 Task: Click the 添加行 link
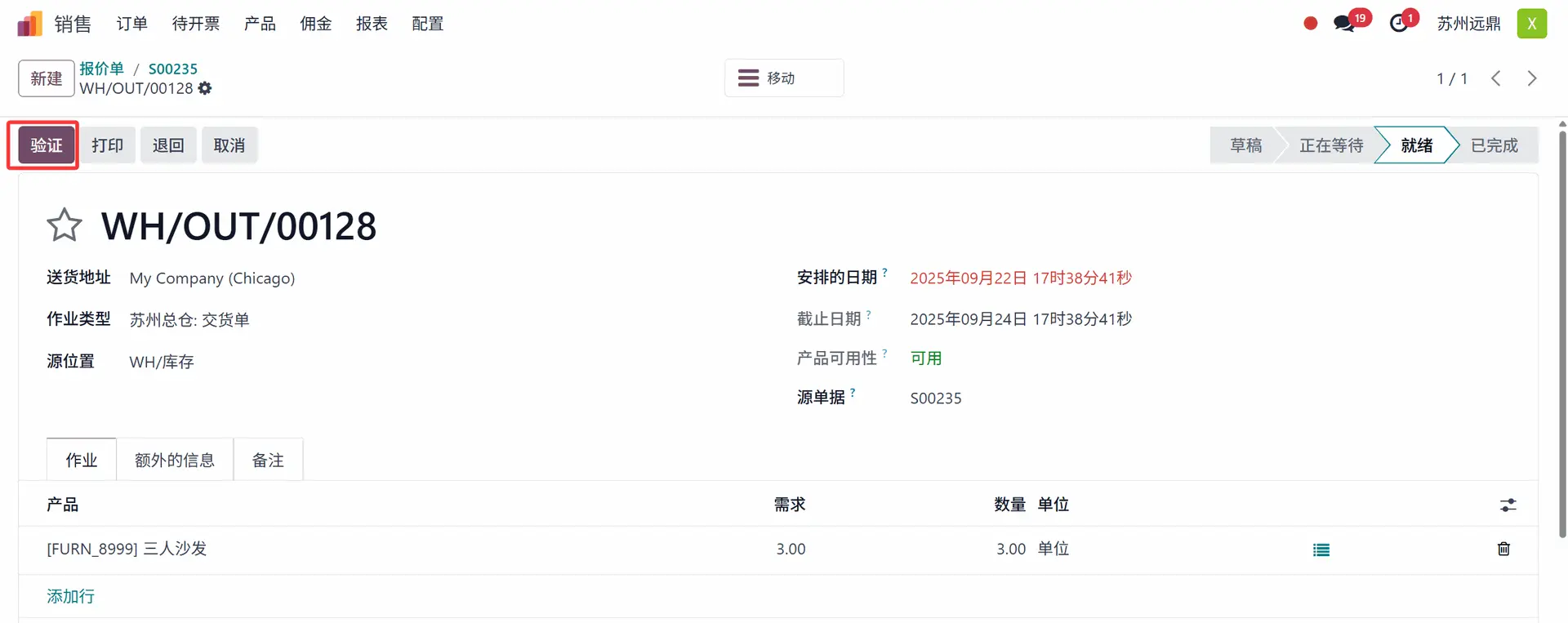point(70,597)
